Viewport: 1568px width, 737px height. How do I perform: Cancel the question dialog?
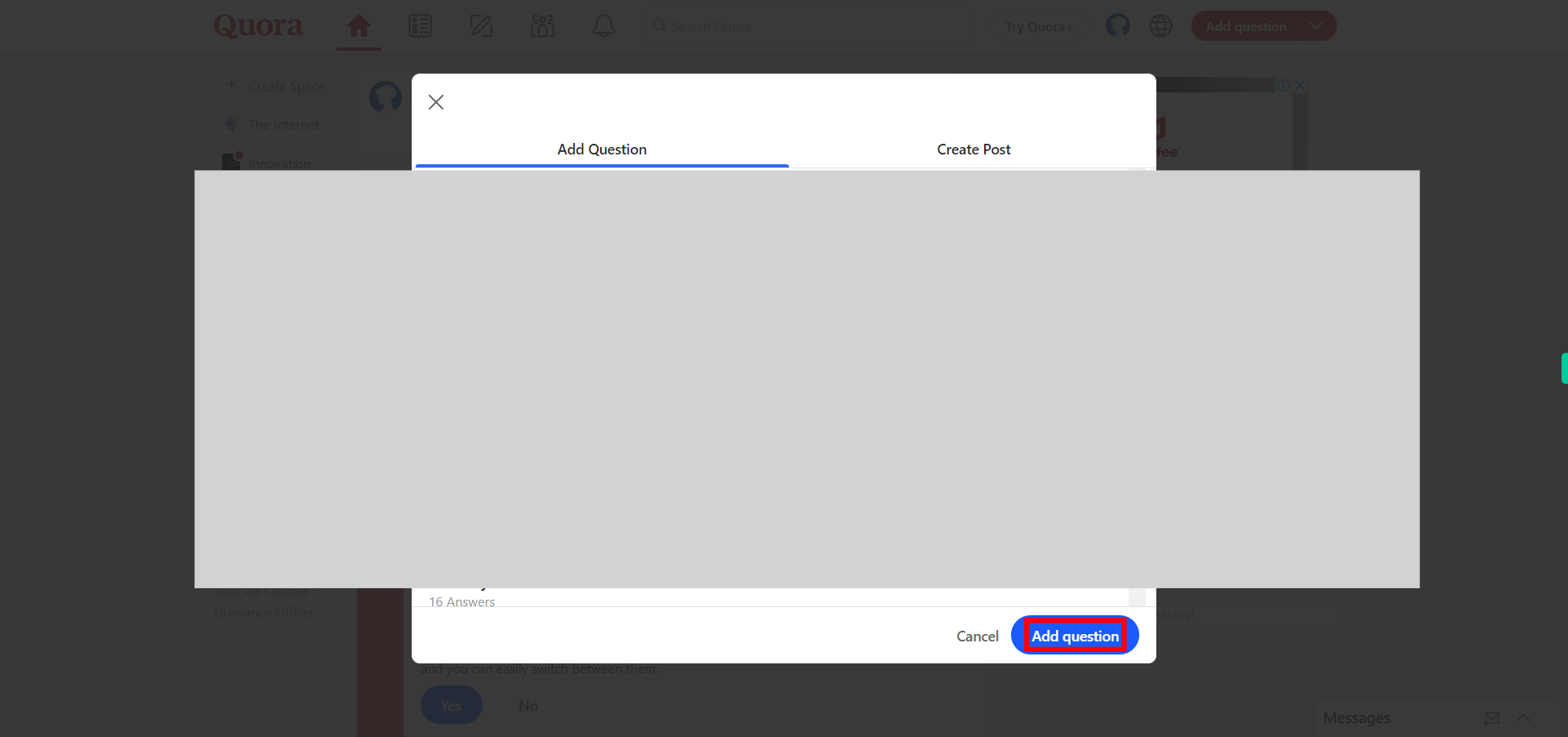click(978, 636)
